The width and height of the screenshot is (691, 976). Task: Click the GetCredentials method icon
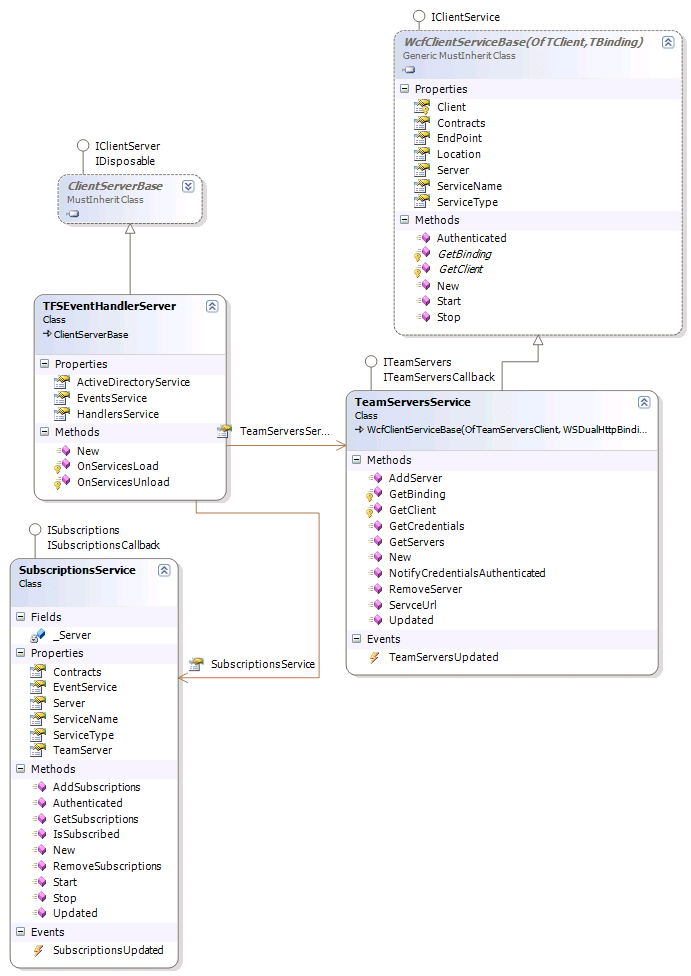(x=374, y=526)
